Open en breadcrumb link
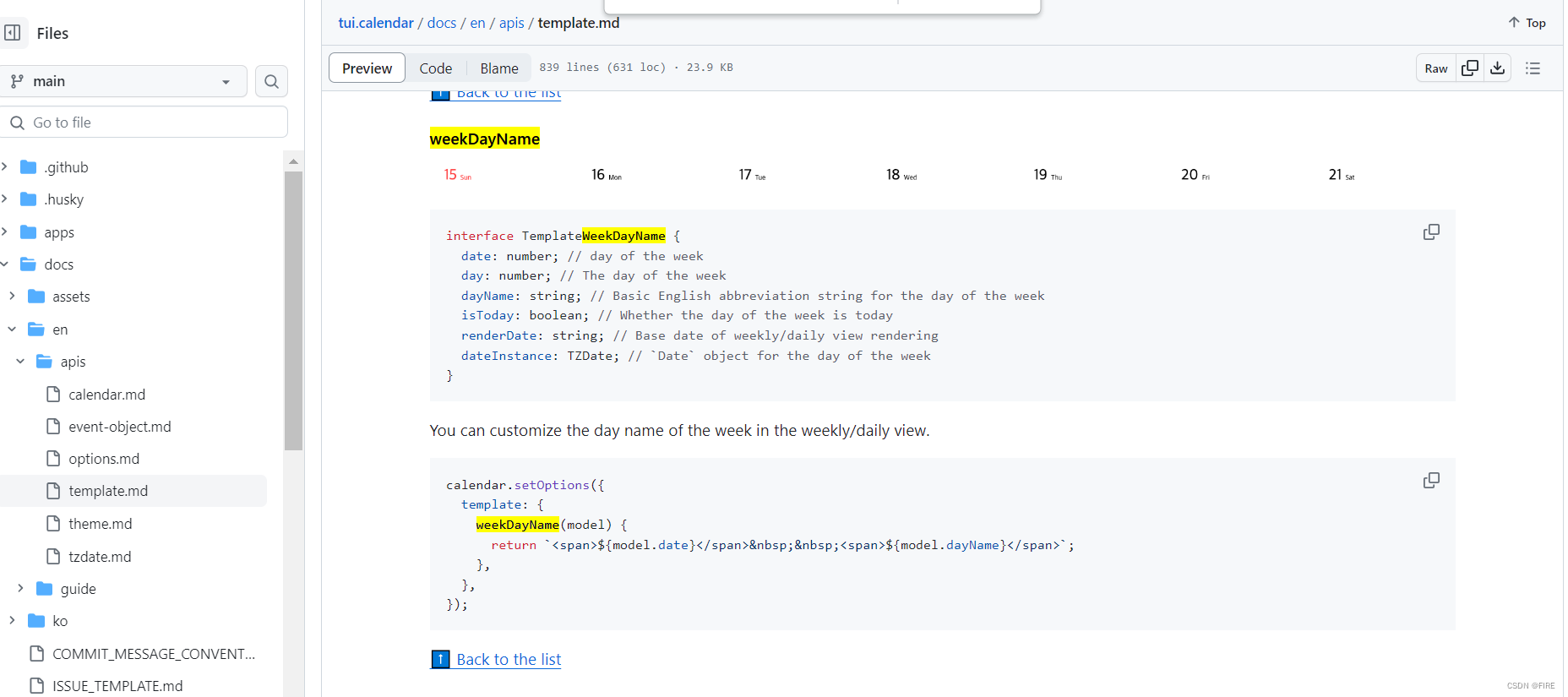 point(477,23)
